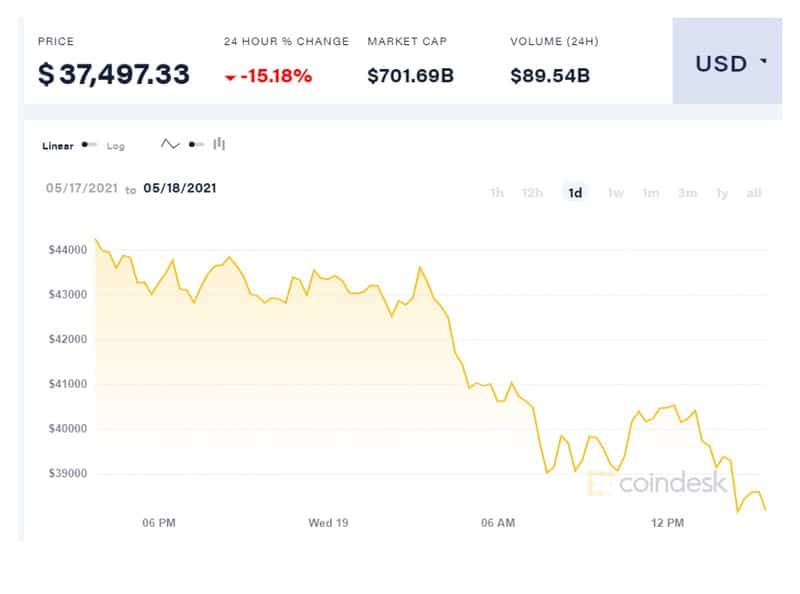
Task: Switch to the 1h time range
Action: coord(496,193)
